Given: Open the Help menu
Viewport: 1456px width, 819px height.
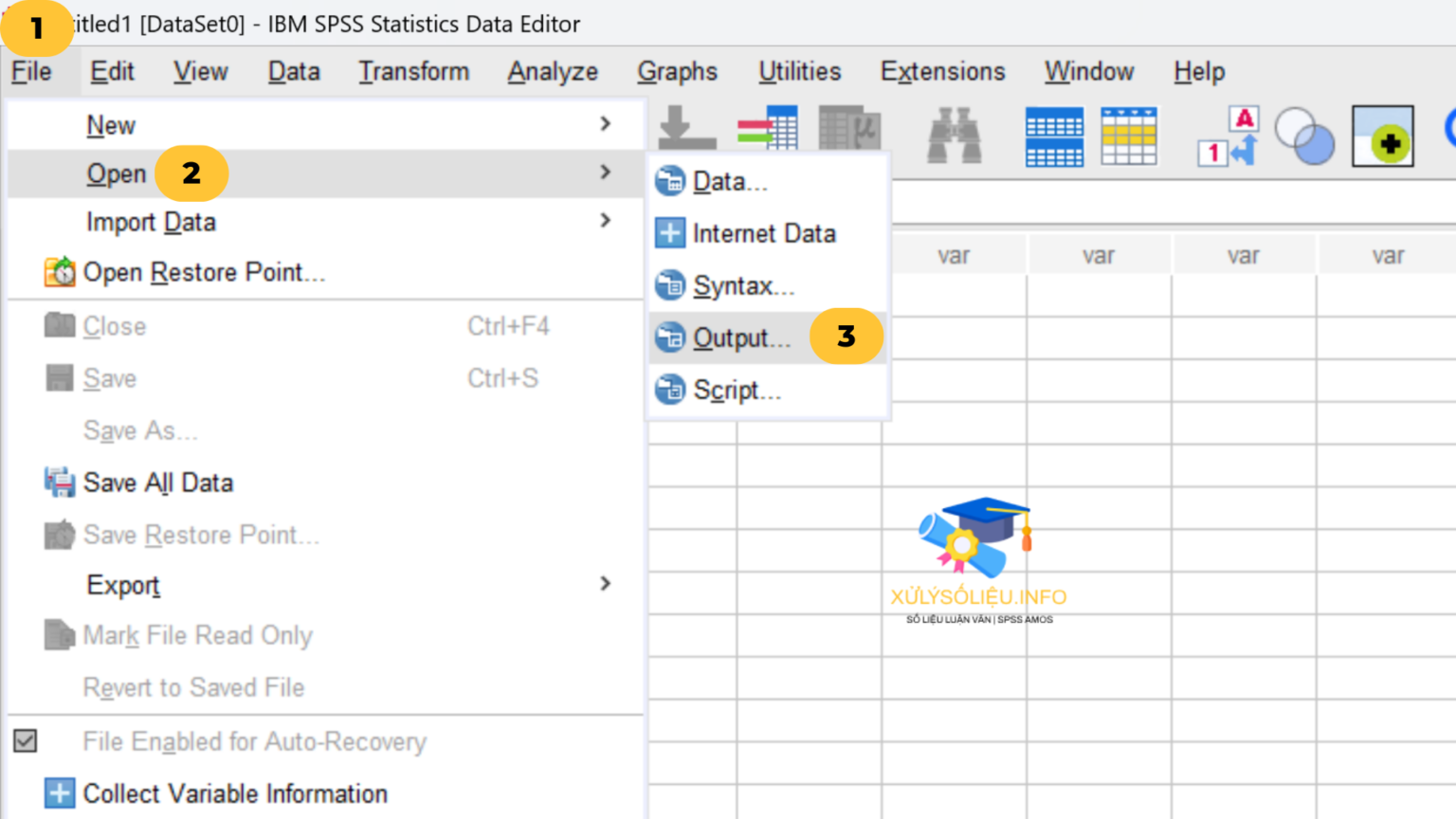Looking at the screenshot, I should [1199, 72].
